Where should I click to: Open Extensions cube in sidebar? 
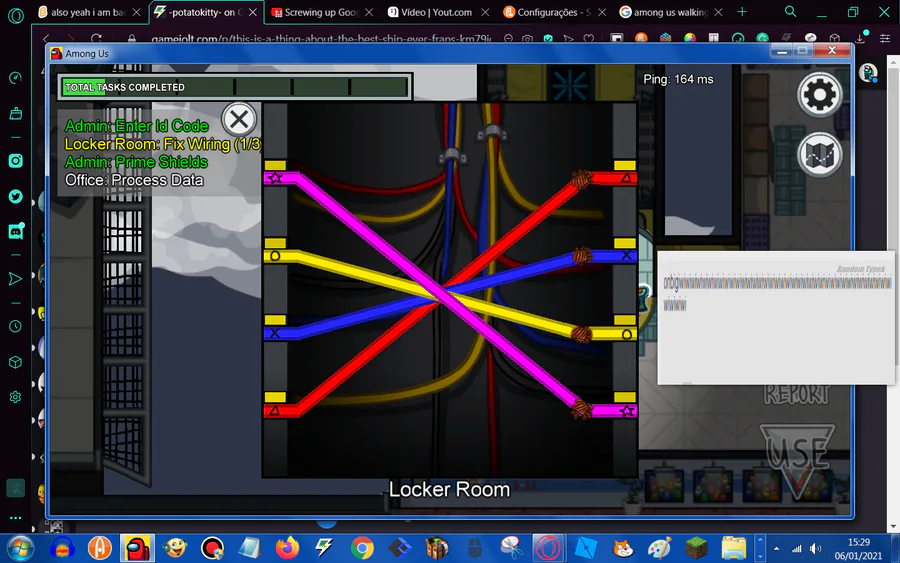point(15,362)
